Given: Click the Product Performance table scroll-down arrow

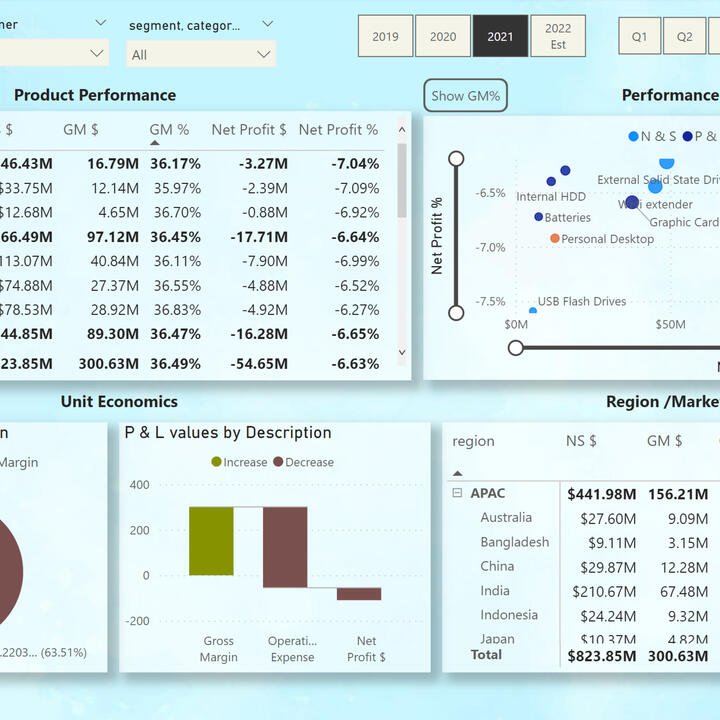Looking at the screenshot, I should point(402,352).
